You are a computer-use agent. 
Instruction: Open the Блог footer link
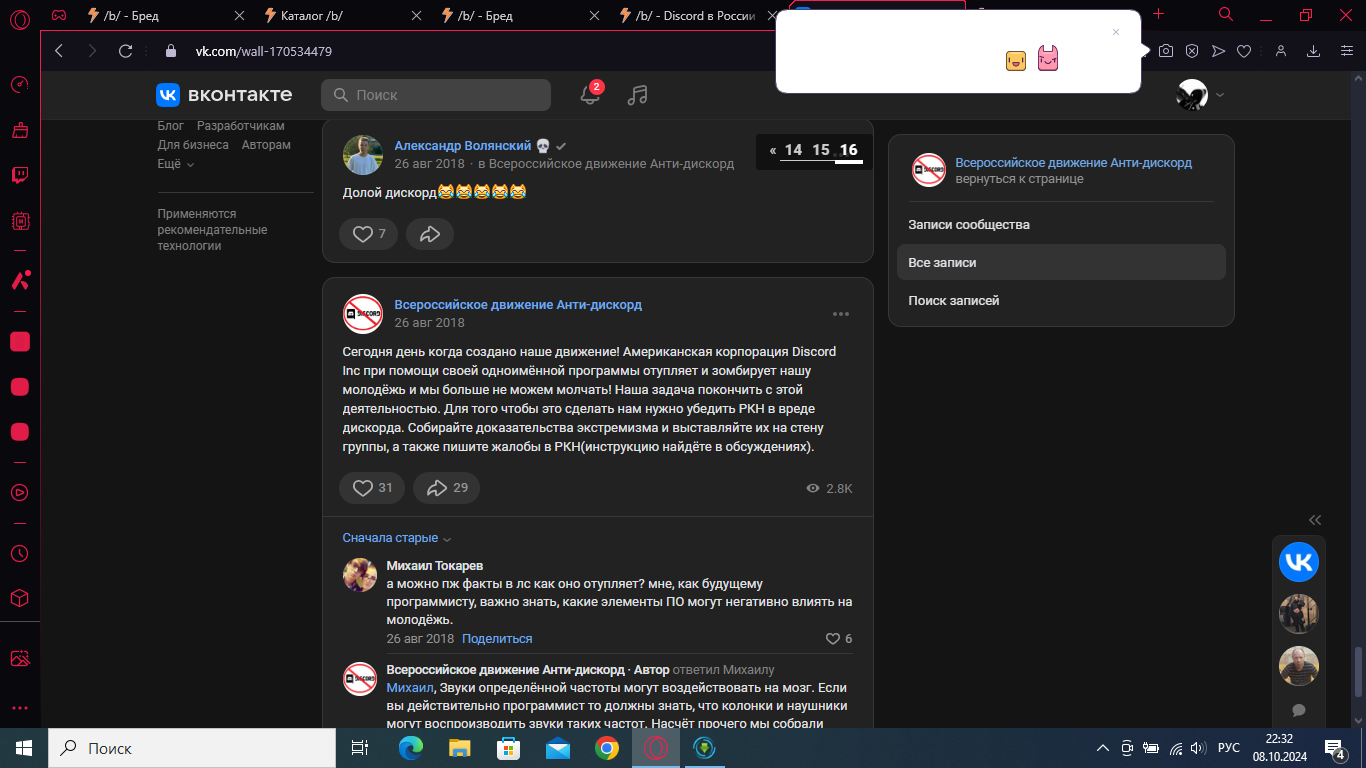click(171, 126)
